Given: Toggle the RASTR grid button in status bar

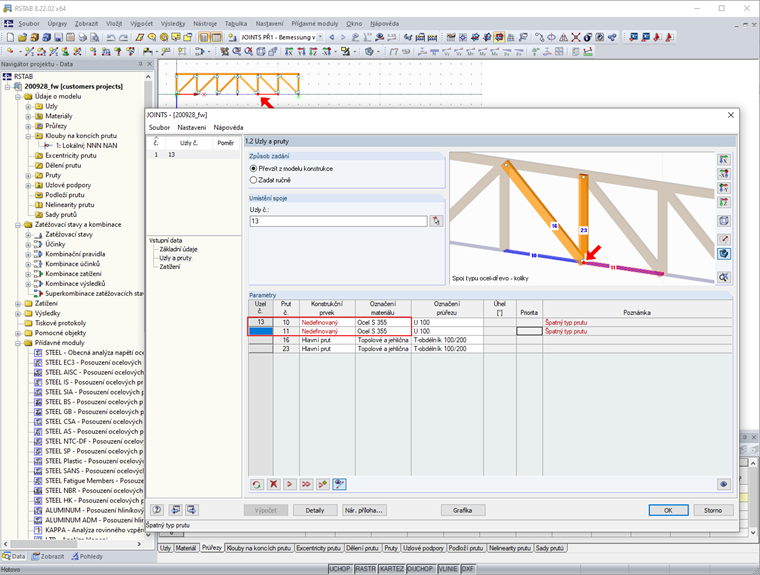Looking at the screenshot, I should point(365,569).
